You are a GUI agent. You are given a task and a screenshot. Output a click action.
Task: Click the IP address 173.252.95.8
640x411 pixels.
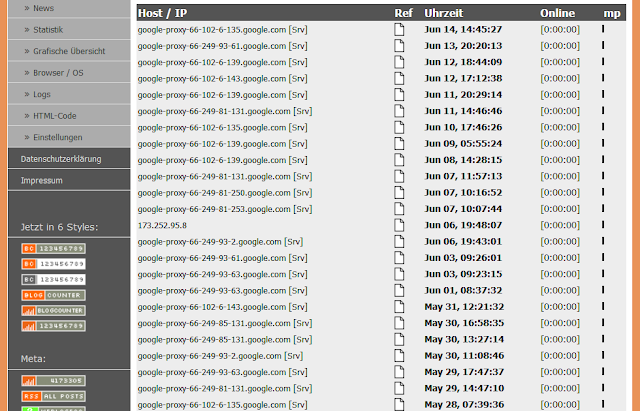(x=162, y=226)
